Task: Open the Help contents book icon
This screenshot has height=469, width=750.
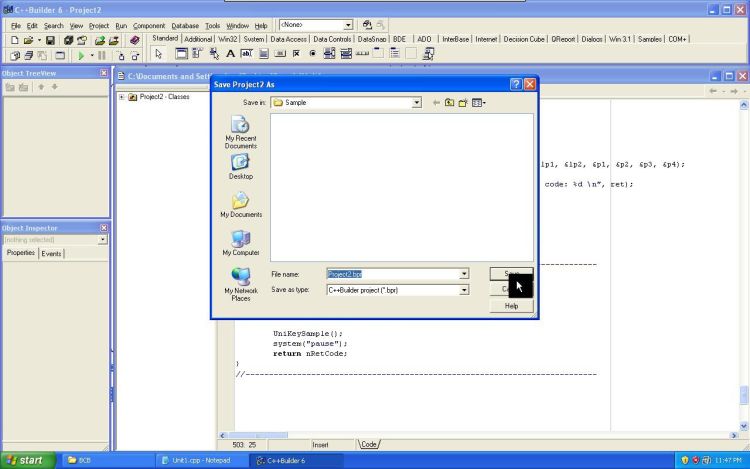Action: (x=134, y=41)
